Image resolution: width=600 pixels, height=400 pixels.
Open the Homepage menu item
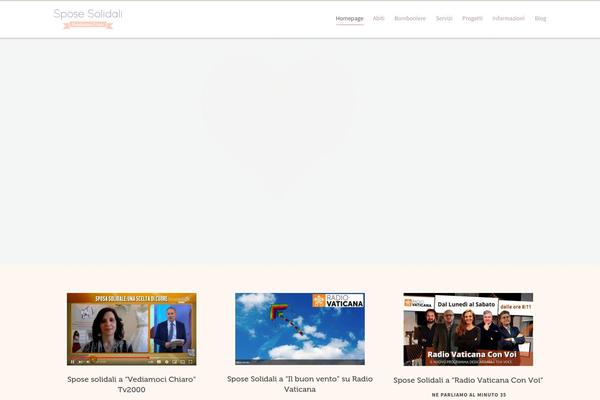coord(349,18)
